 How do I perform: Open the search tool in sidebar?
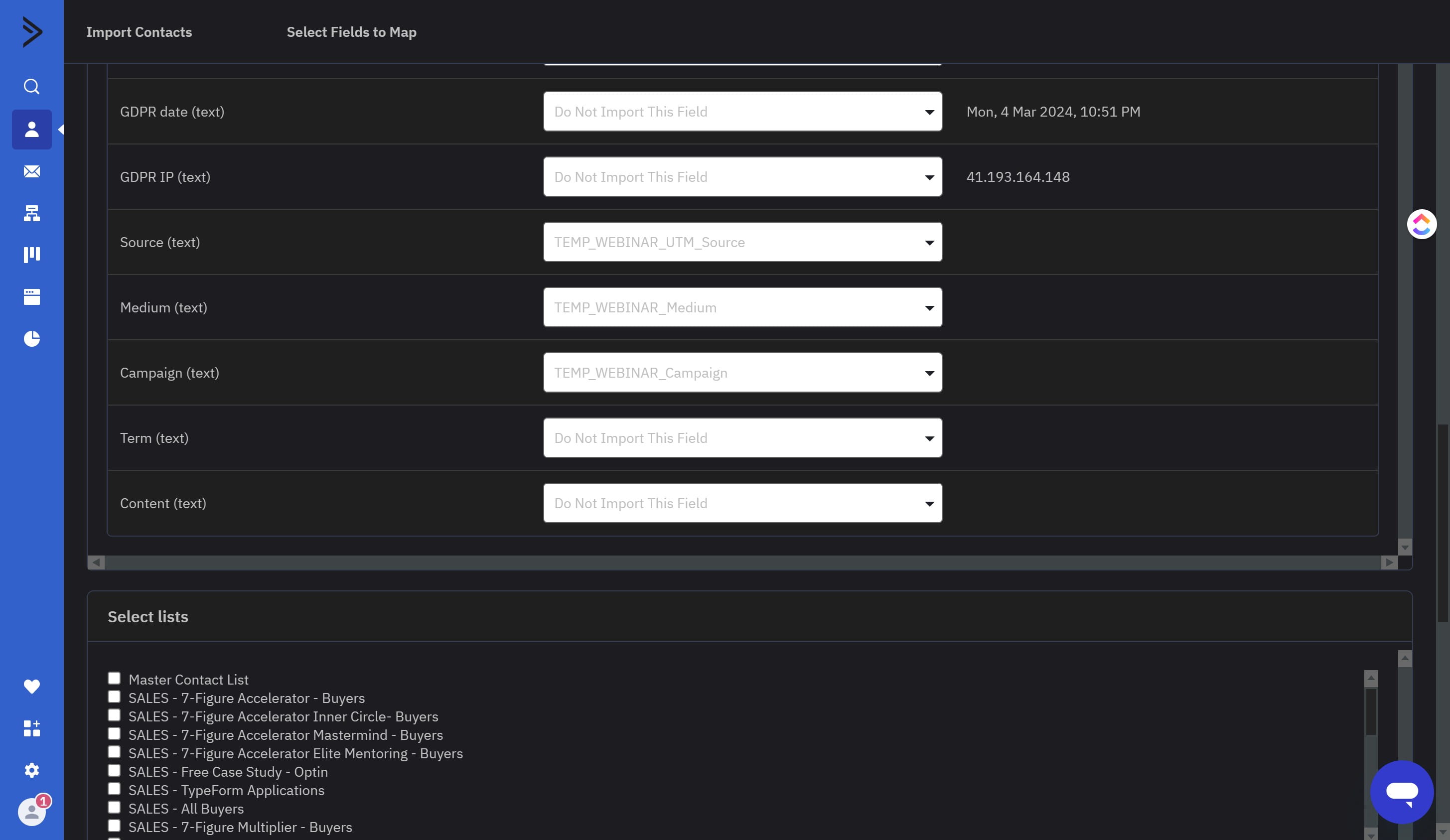tap(32, 86)
